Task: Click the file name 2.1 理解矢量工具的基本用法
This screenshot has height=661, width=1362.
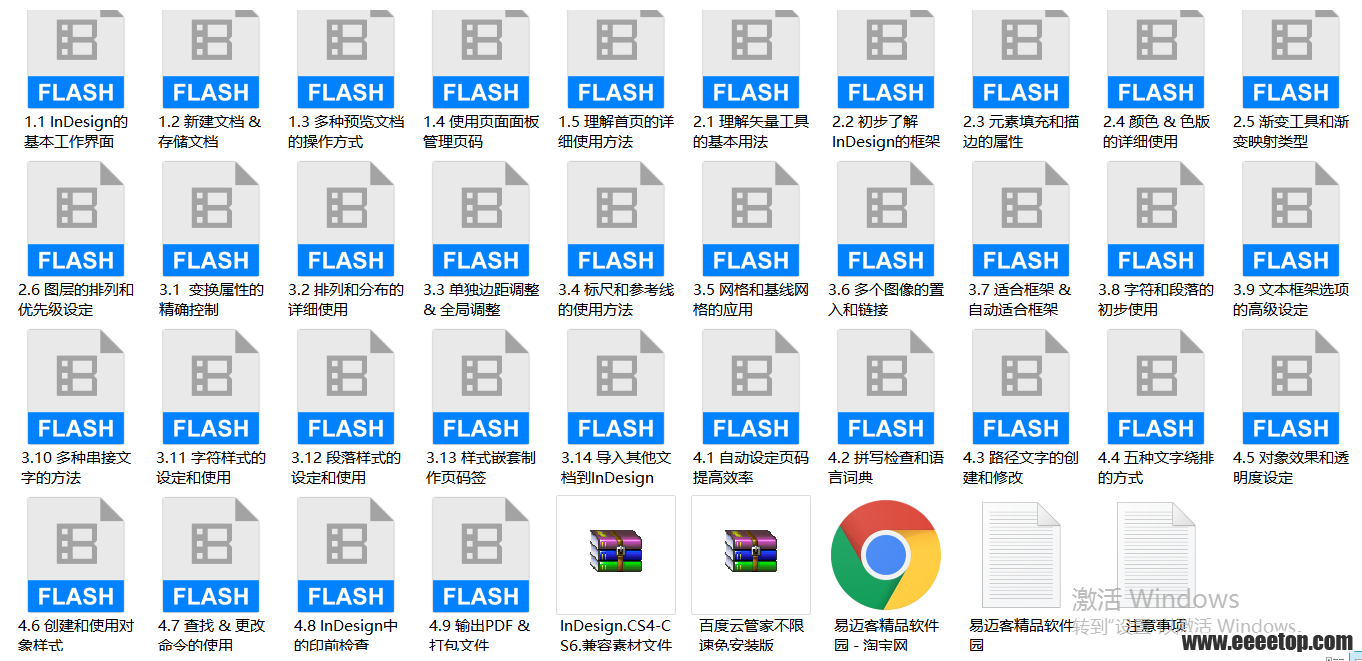Action: (751, 131)
